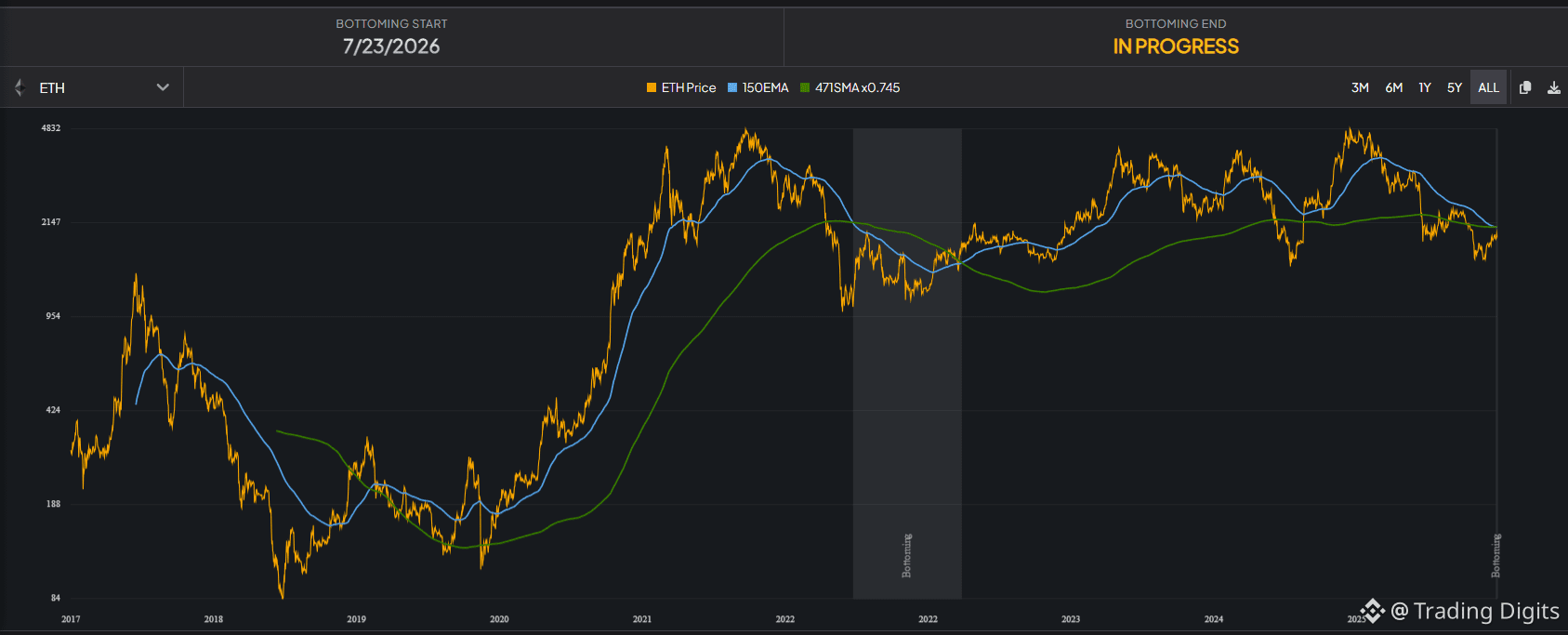Click the orange ETH Price color swatch

click(652, 87)
